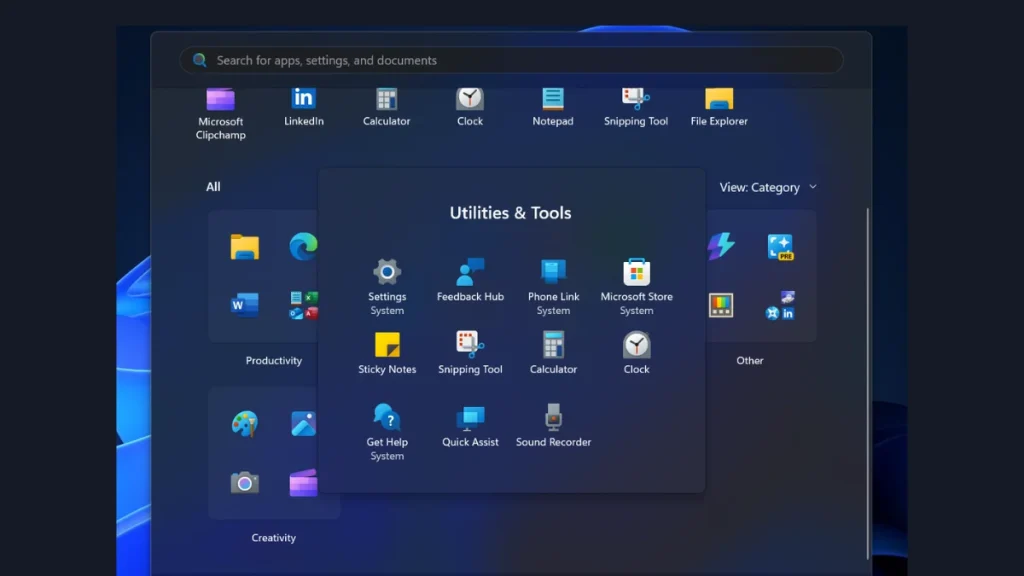Open File Explorer pinned app
The image size is (1024, 576).
(719, 107)
